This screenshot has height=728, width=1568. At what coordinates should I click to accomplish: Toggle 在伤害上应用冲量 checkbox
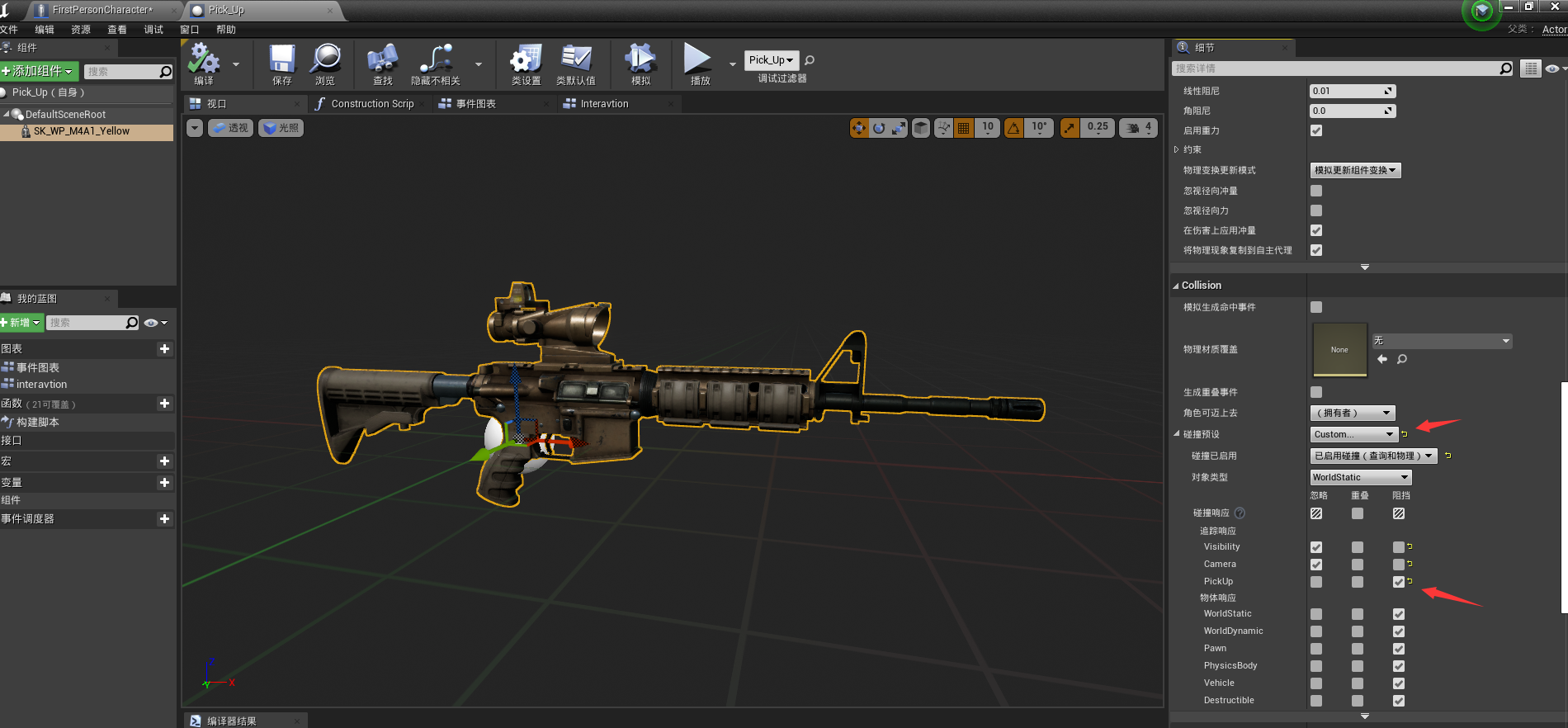tap(1316, 230)
